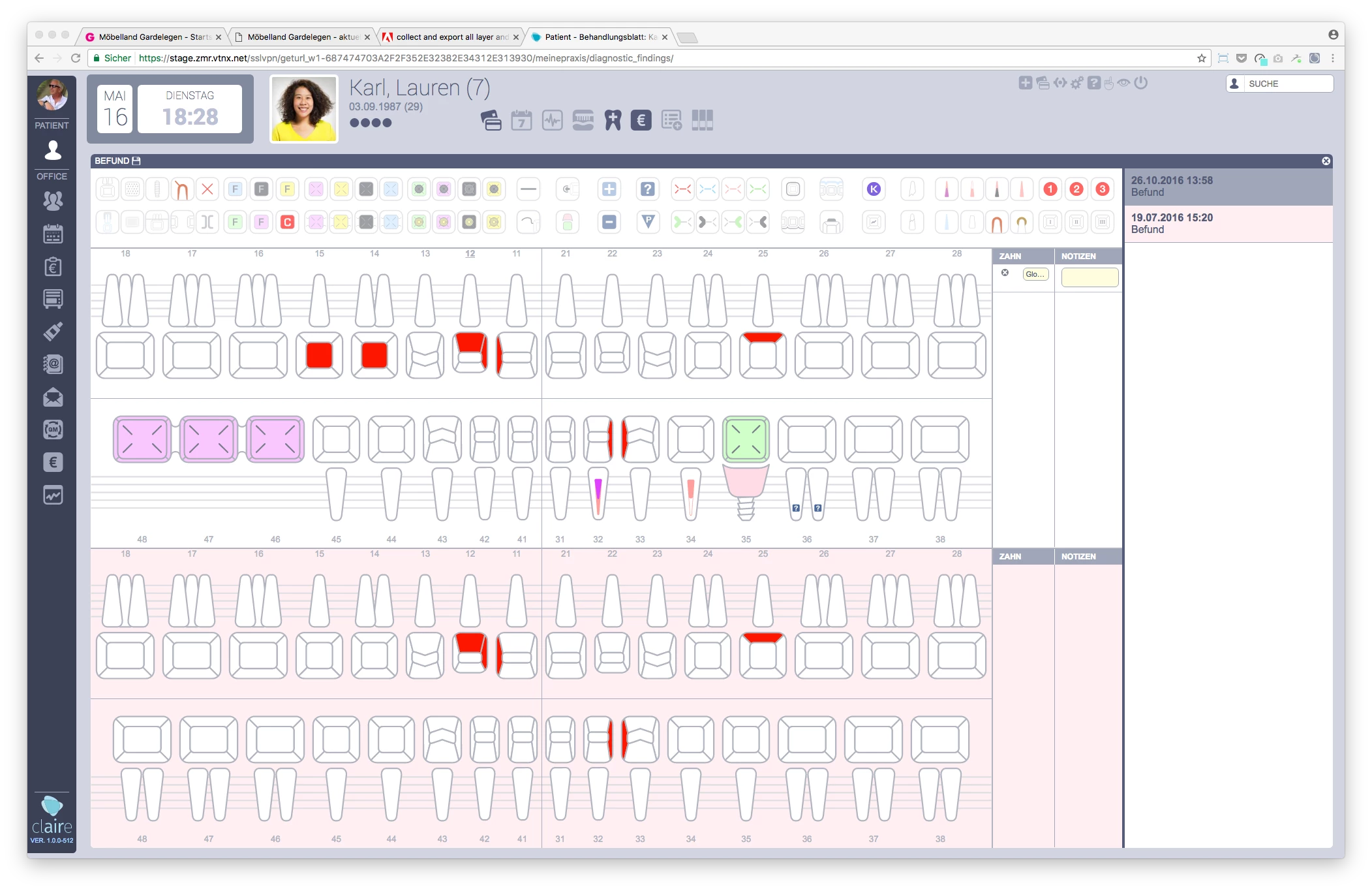Image resolution: width=1372 pixels, height=891 pixels.
Task: Select red circle number 2 icon
Action: (x=1076, y=189)
